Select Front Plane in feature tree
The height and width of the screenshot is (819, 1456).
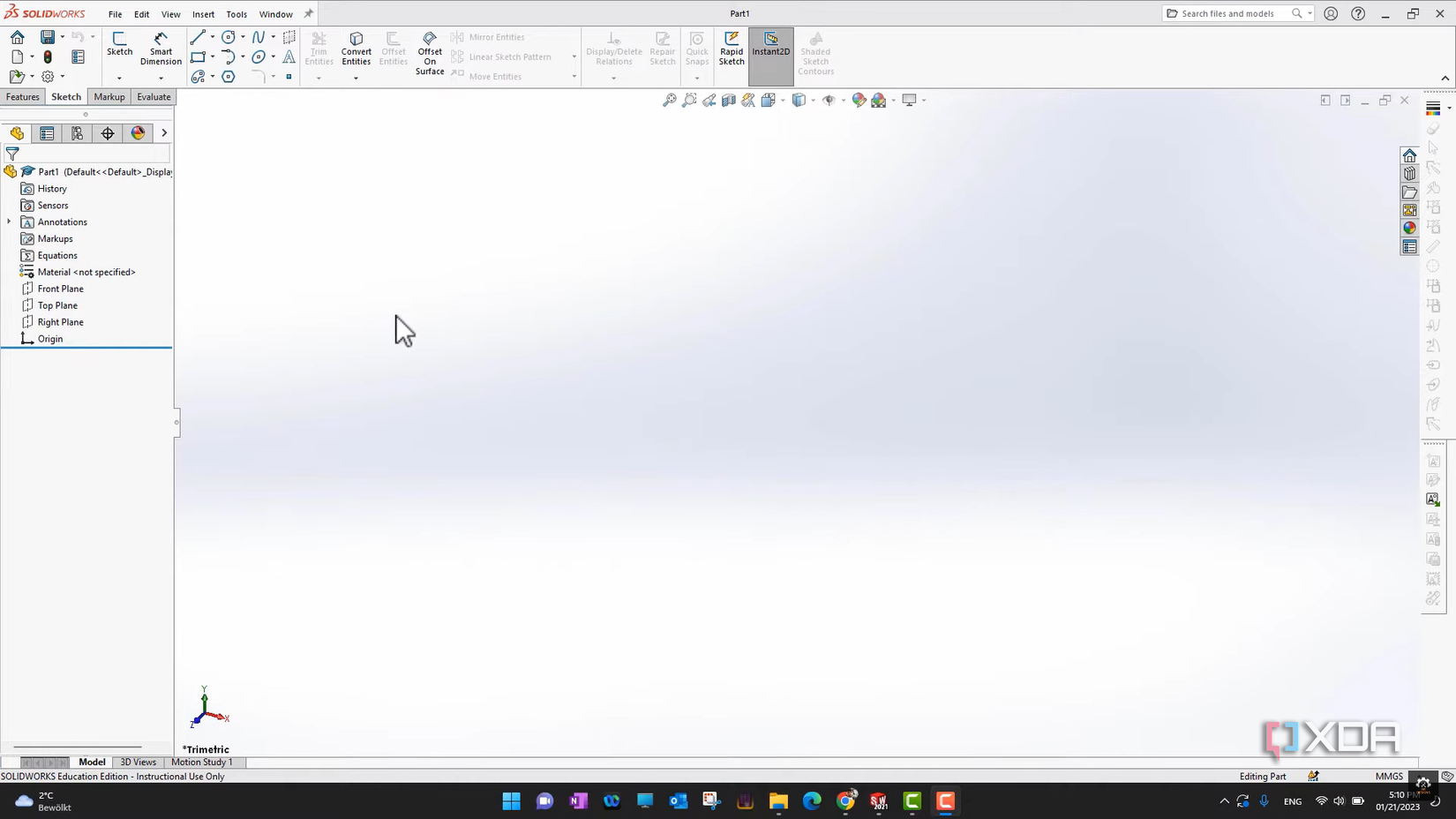point(60,289)
